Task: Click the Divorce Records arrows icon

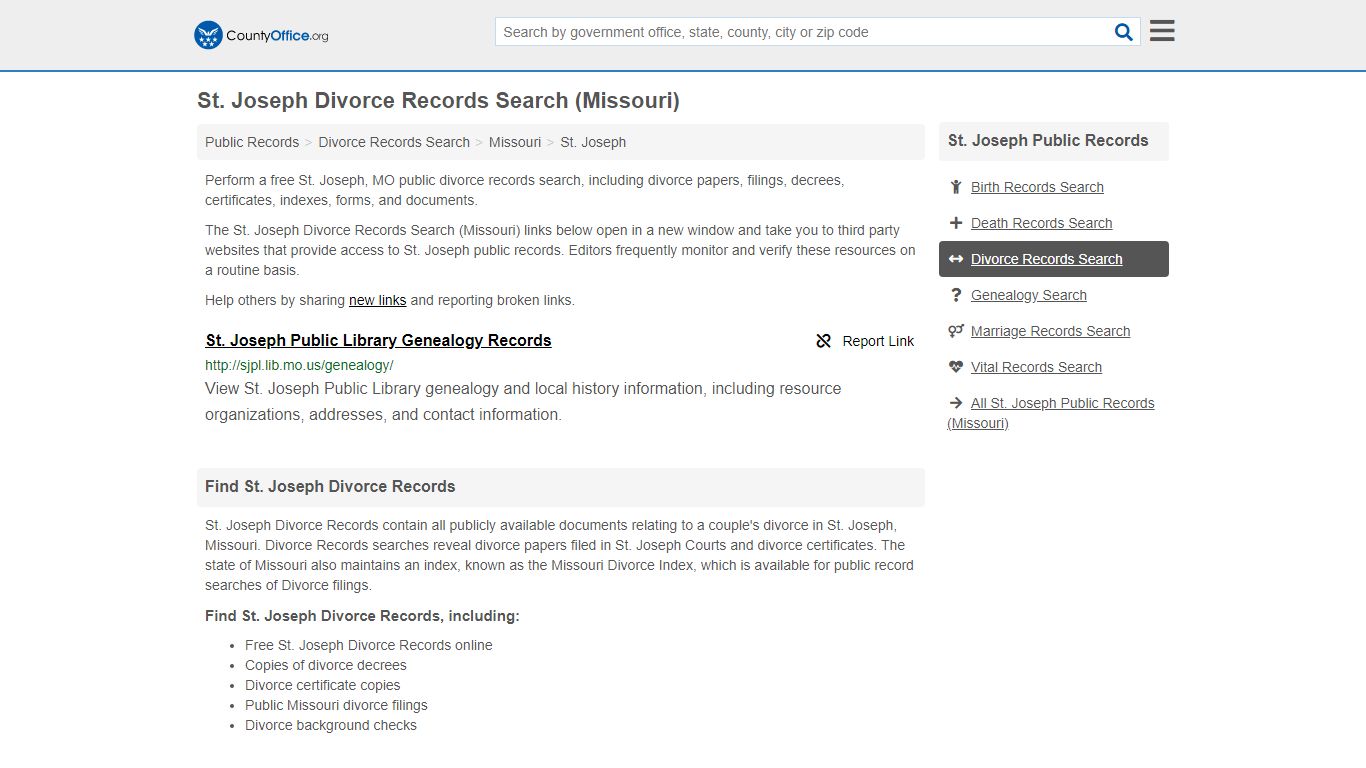Action: [x=956, y=259]
